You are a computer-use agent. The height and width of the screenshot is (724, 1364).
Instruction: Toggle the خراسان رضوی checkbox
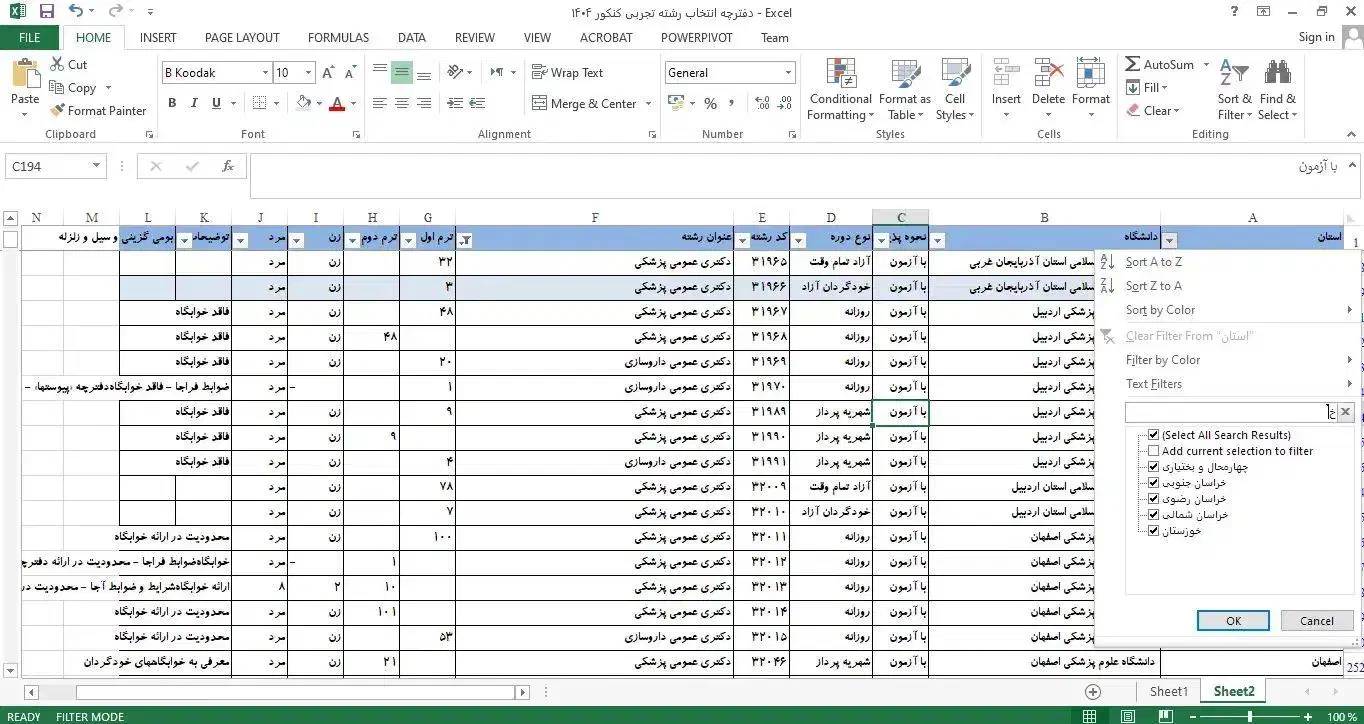pyautogui.click(x=1154, y=499)
